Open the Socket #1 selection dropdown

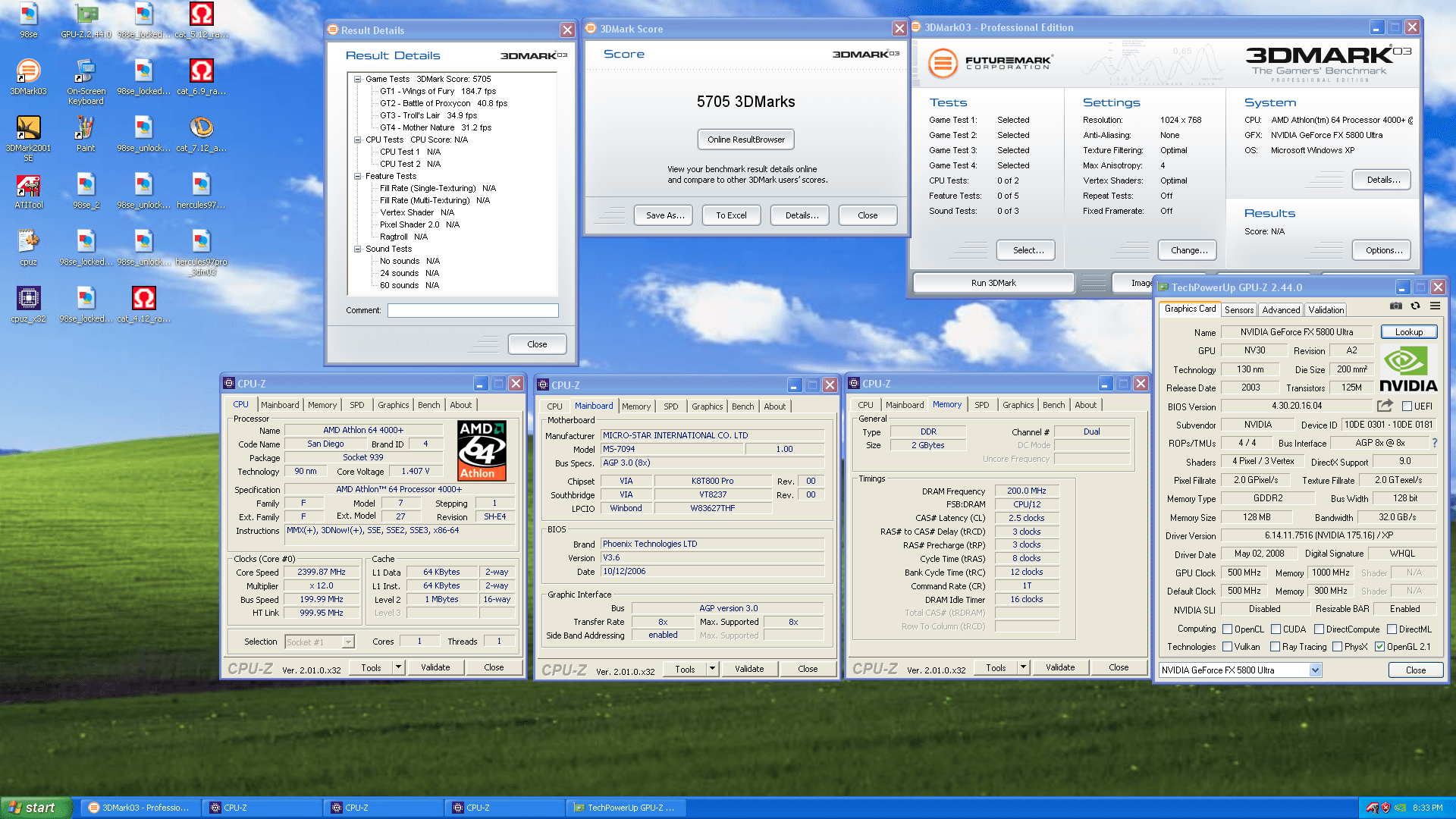[347, 642]
